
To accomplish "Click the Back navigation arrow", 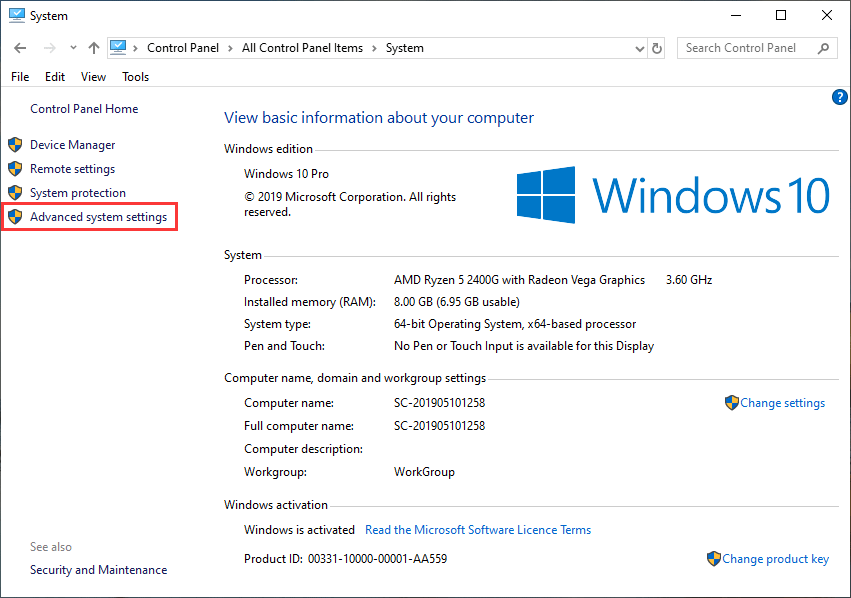I will pyautogui.click(x=21, y=48).
